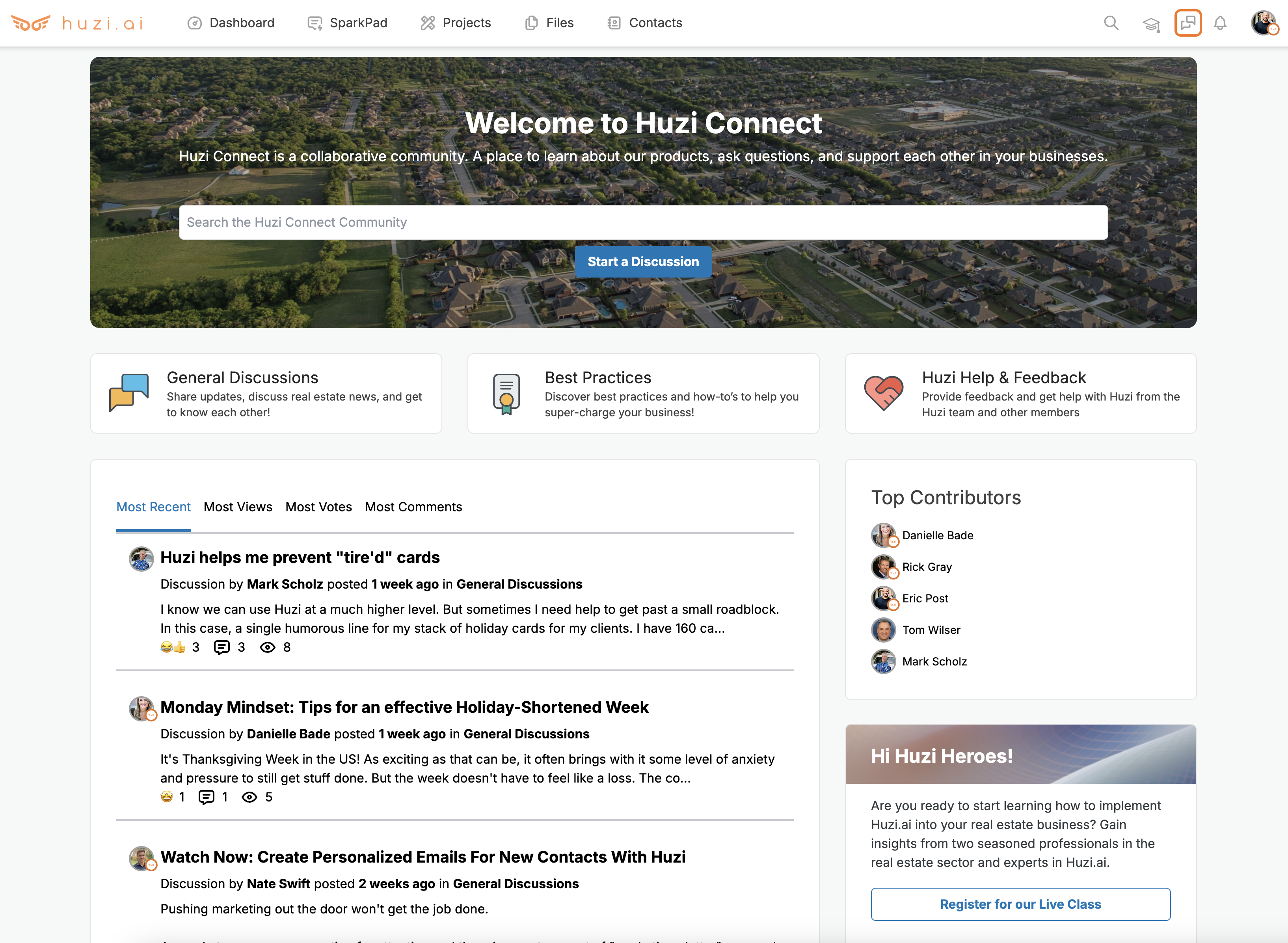Click Danielle Bade avatar in Top Contributors

(883, 535)
